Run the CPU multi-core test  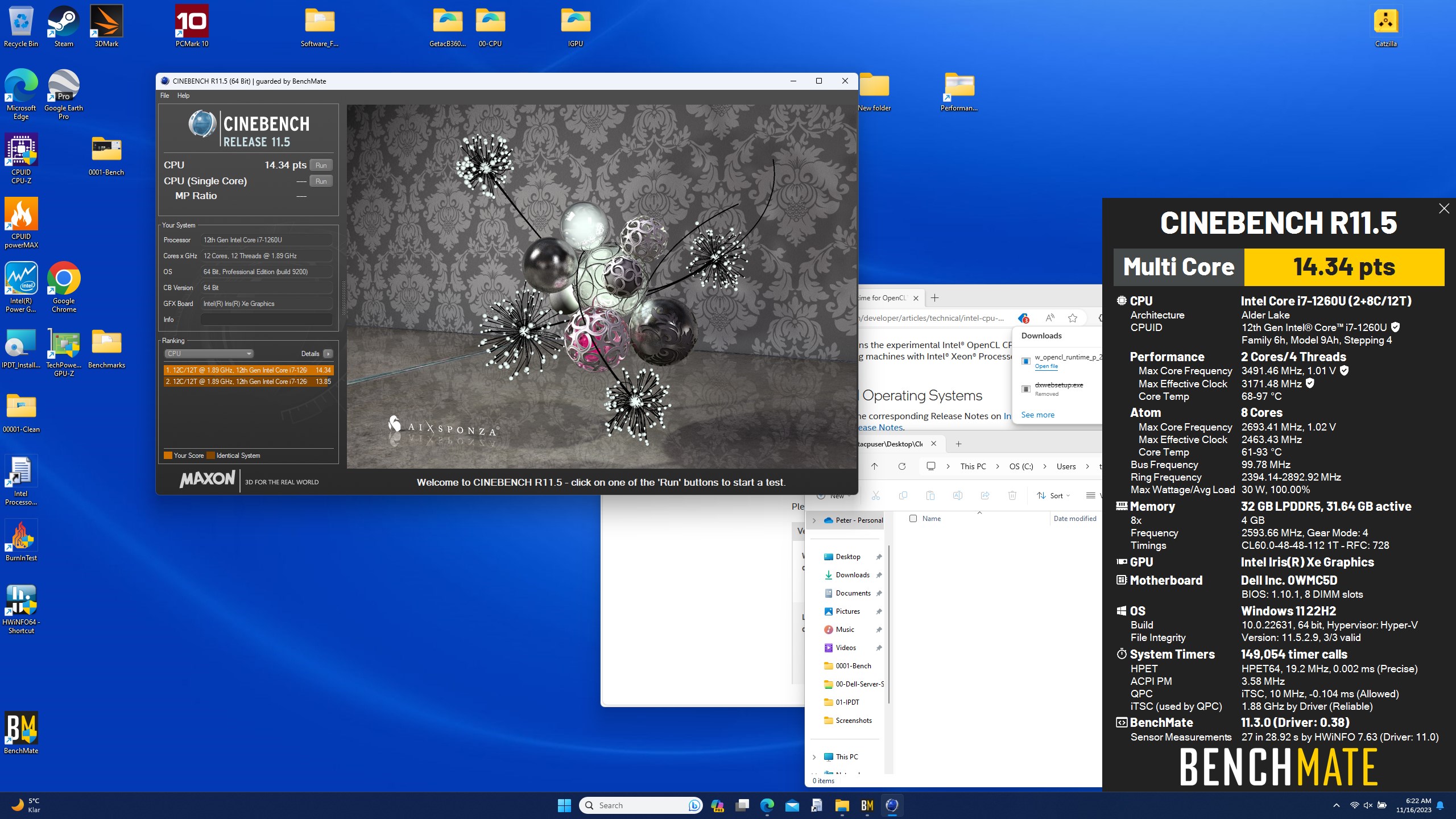tap(321, 166)
